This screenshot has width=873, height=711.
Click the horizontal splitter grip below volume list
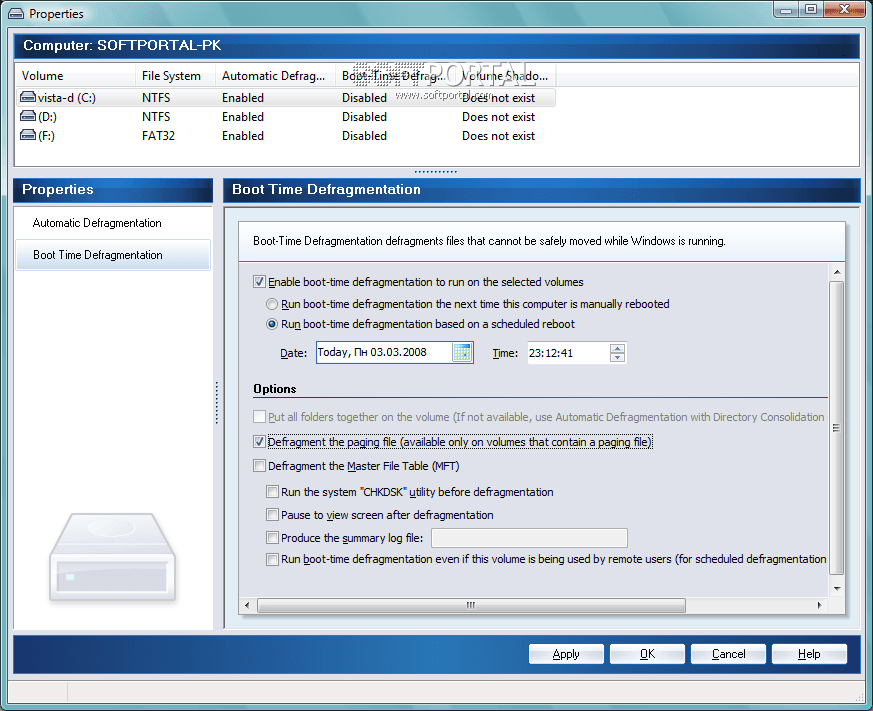click(x=436, y=171)
